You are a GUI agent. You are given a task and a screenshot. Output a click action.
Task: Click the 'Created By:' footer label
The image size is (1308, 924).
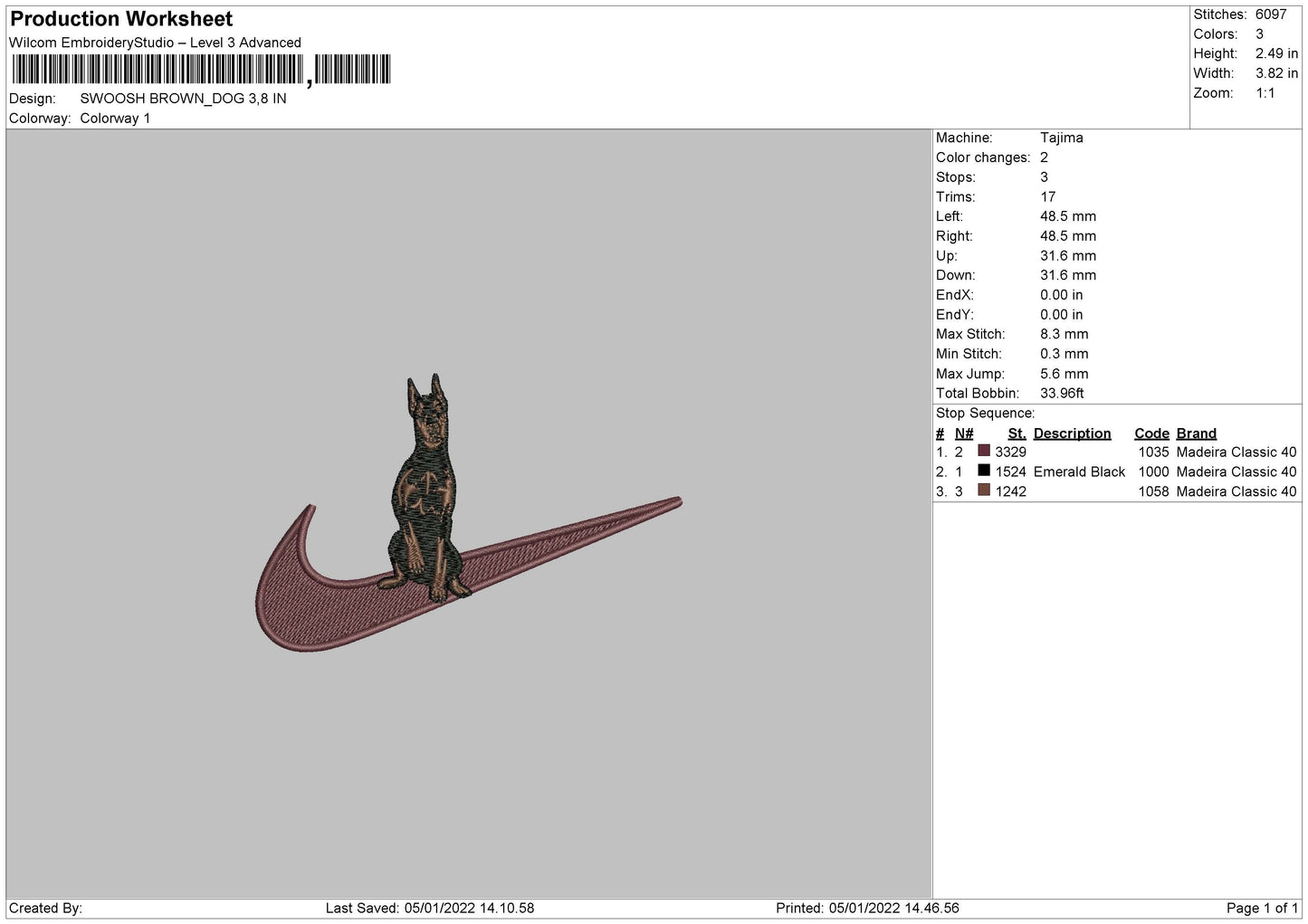(x=45, y=909)
